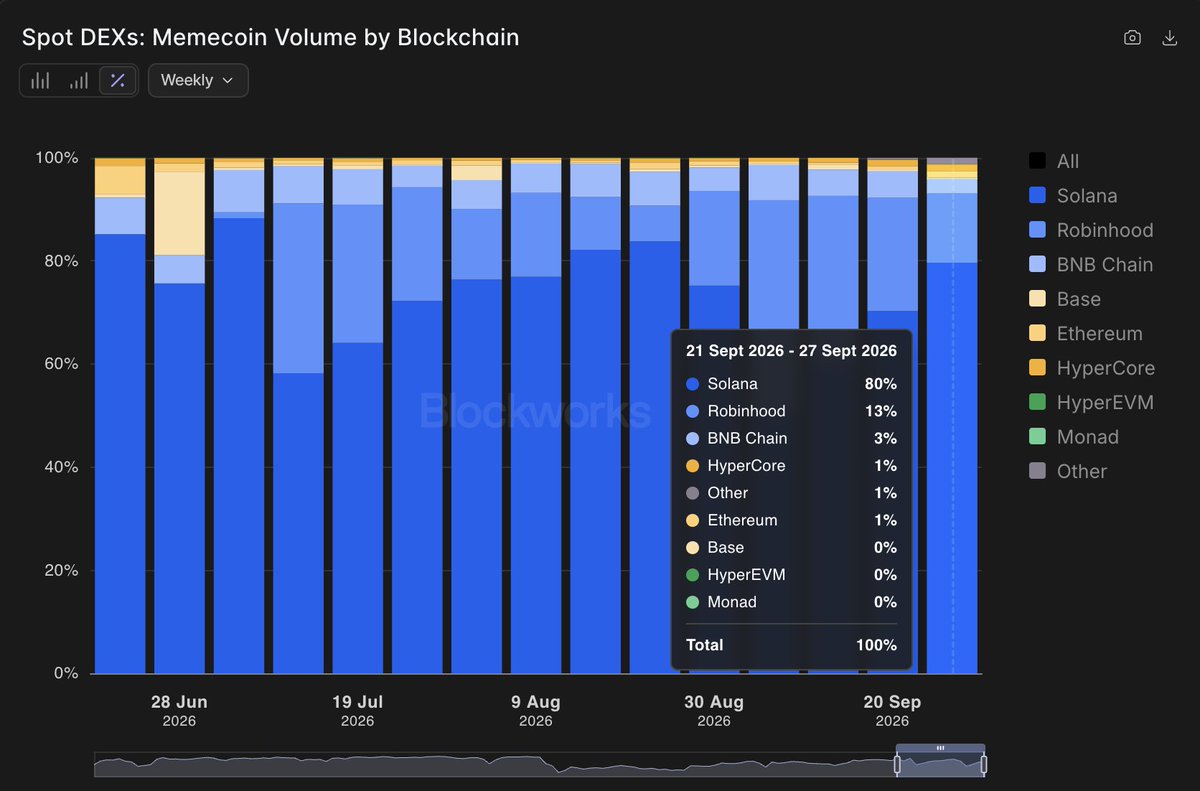The height and width of the screenshot is (791, 1200).
Task: Click Robinhood 13% row in tooltip
Action: pos(791,411)
